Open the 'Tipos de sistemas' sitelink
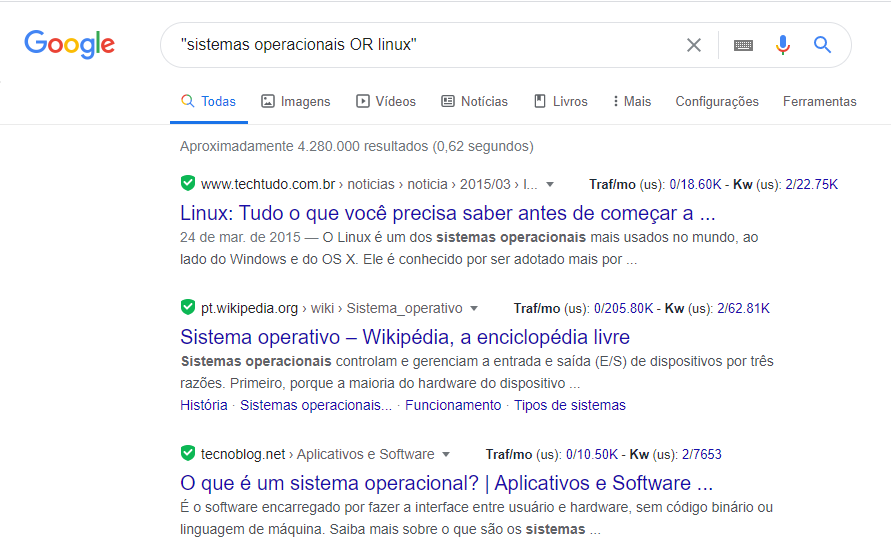 [570, 405]
